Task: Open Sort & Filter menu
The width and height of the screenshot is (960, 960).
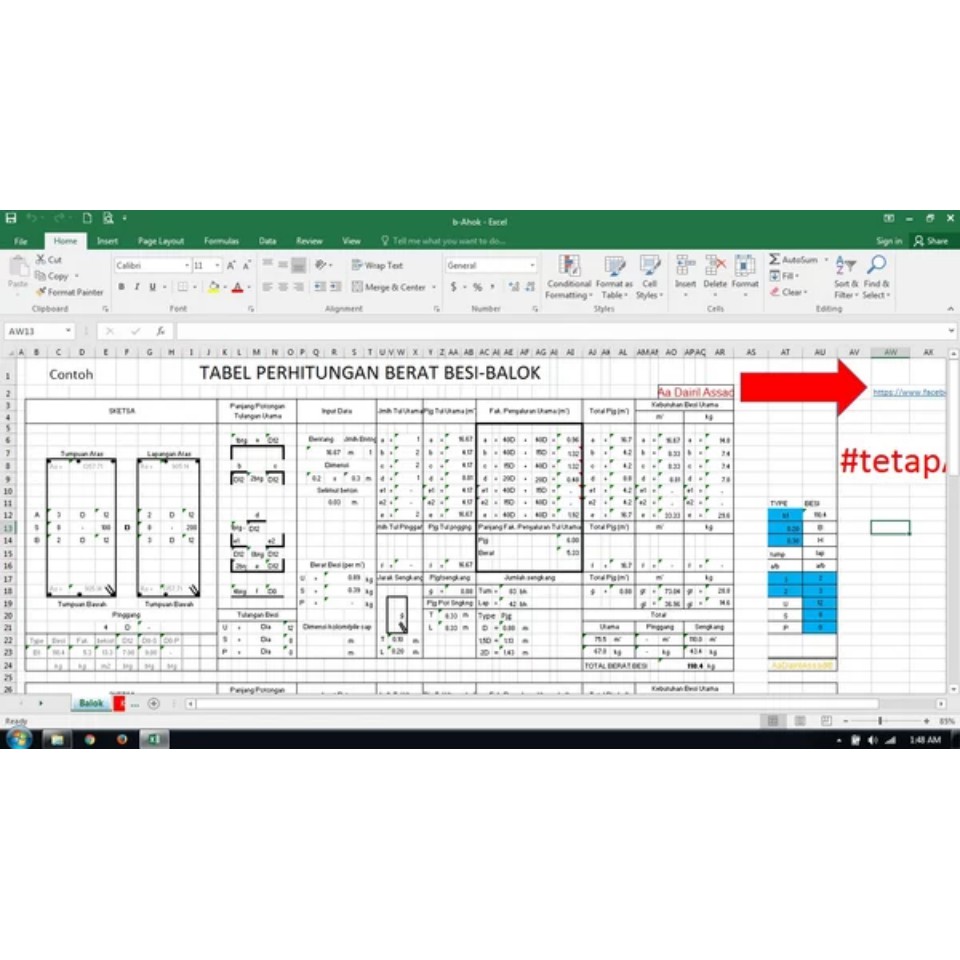Action: click(846, 277)
